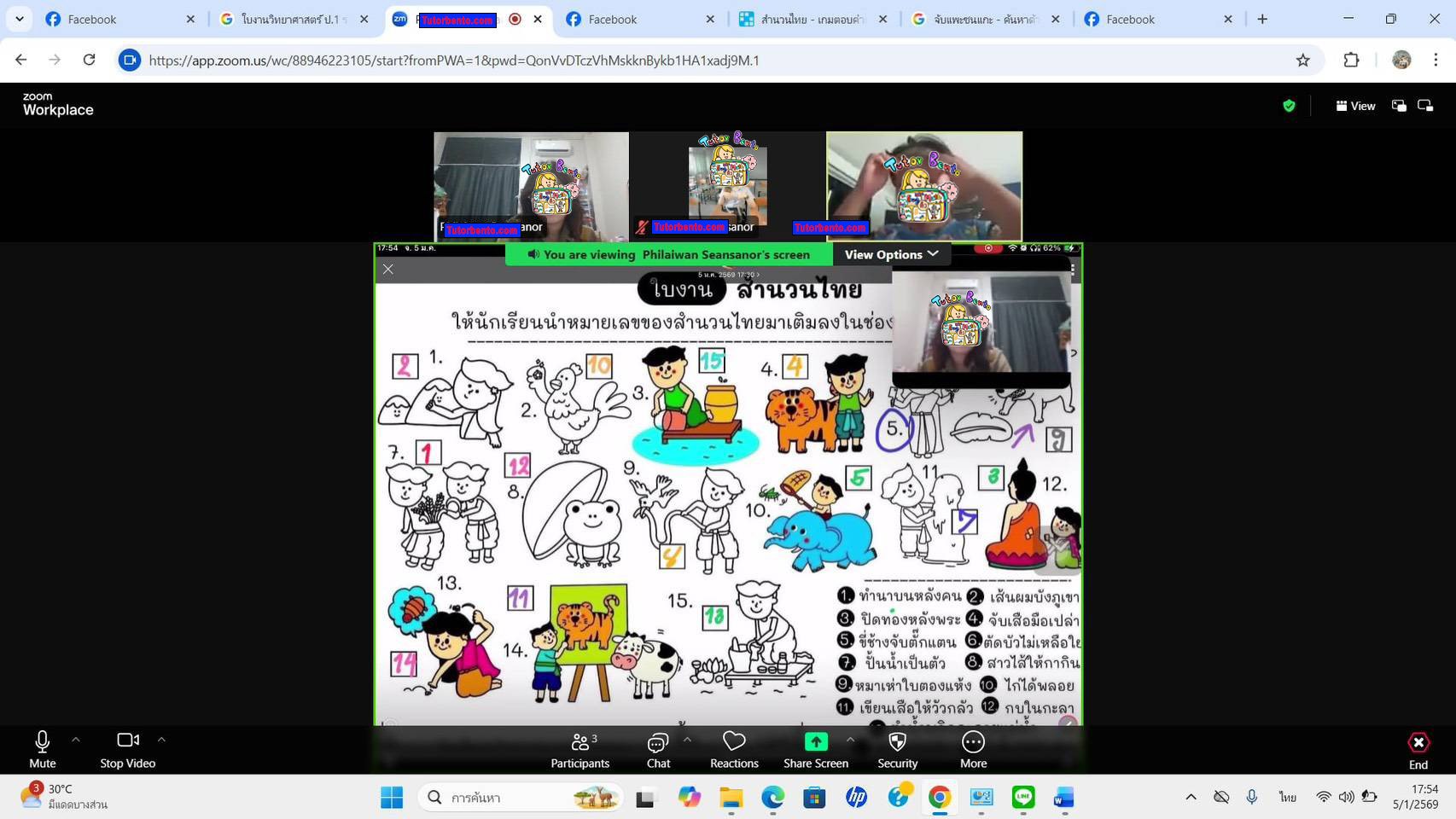Open the Security options

coord(896,749)
